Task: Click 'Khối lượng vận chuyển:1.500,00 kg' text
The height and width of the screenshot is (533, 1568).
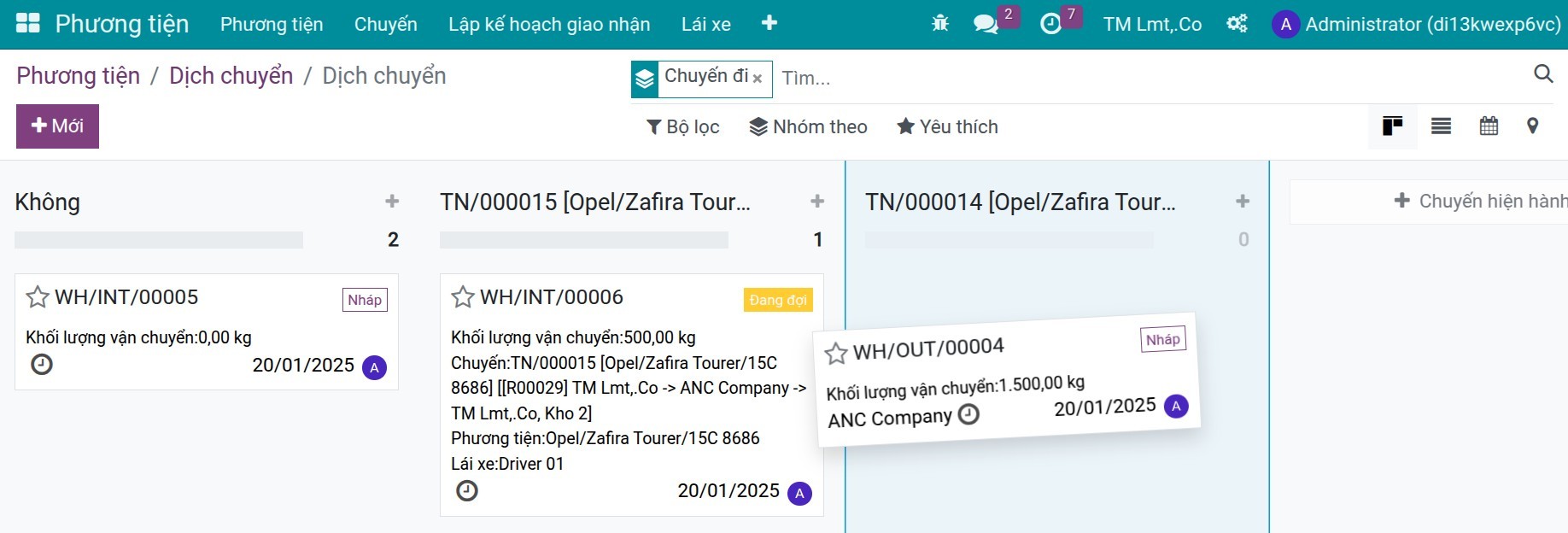Action: coord(956,387)
